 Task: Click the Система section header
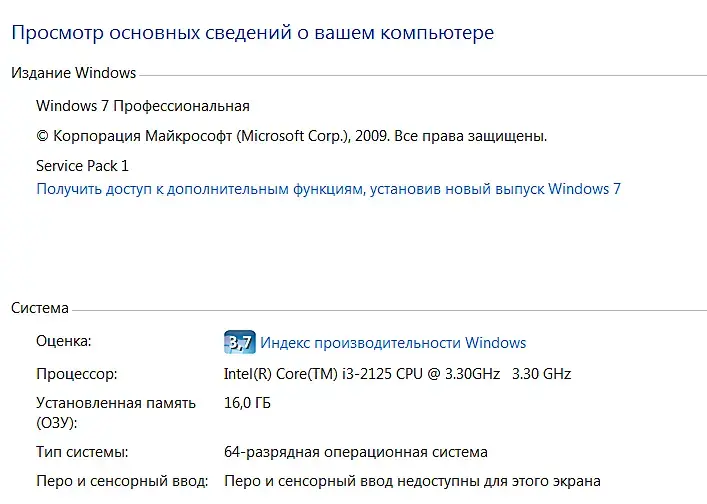coord(40,308)
